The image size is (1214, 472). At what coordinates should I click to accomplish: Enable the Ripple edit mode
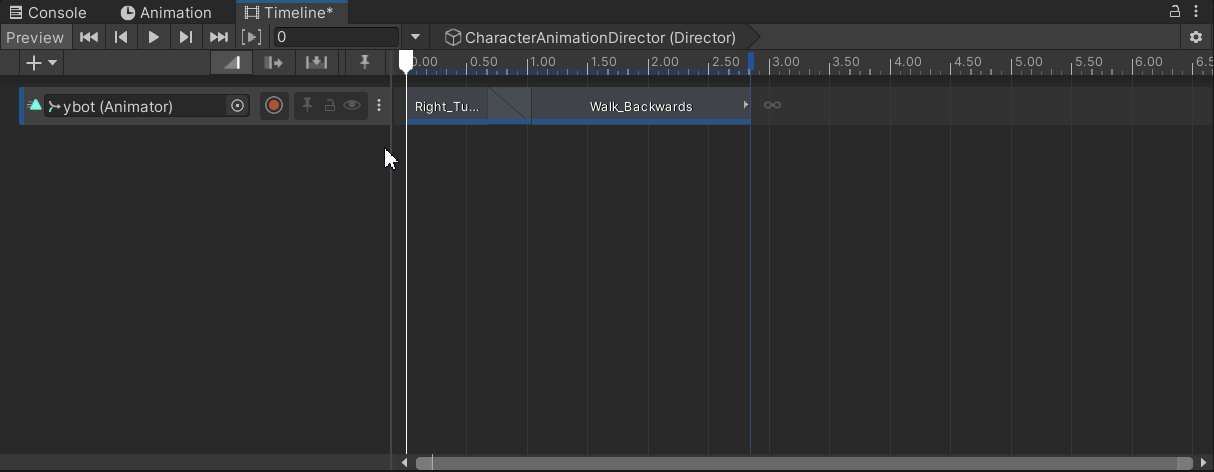(274, 62)
